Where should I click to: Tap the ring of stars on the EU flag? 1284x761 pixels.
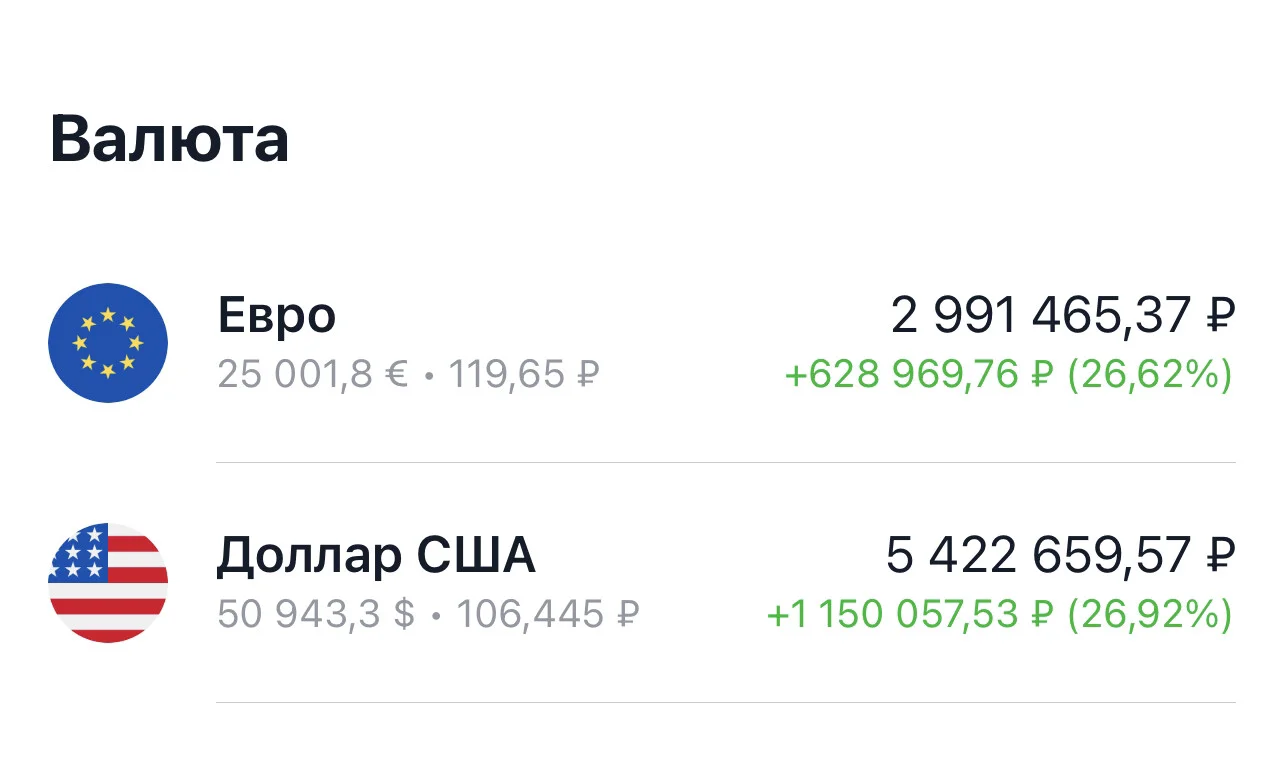108,343
